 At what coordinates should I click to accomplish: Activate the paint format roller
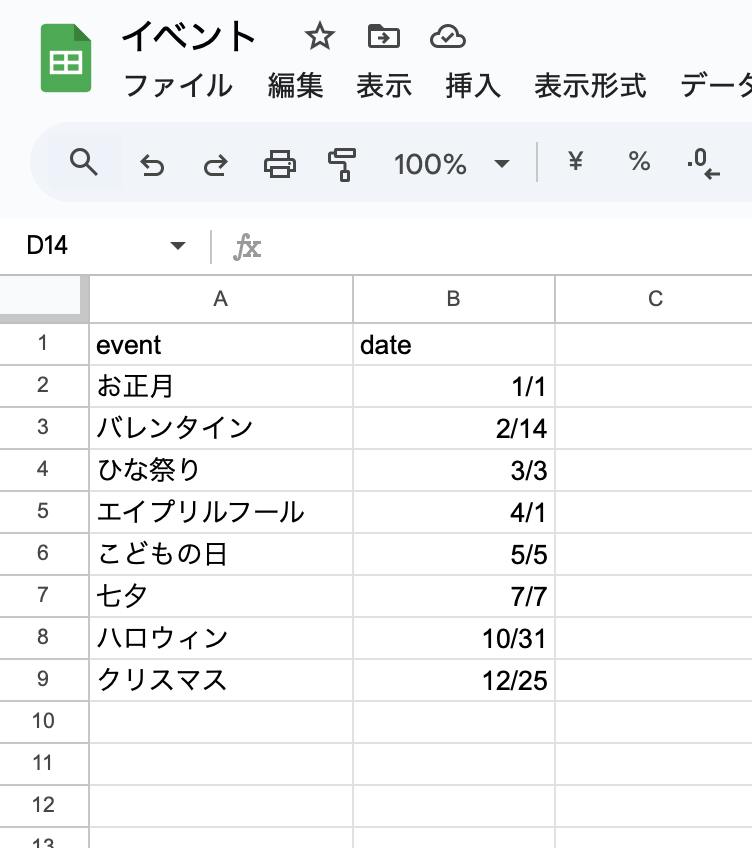[x=342, y=164]
